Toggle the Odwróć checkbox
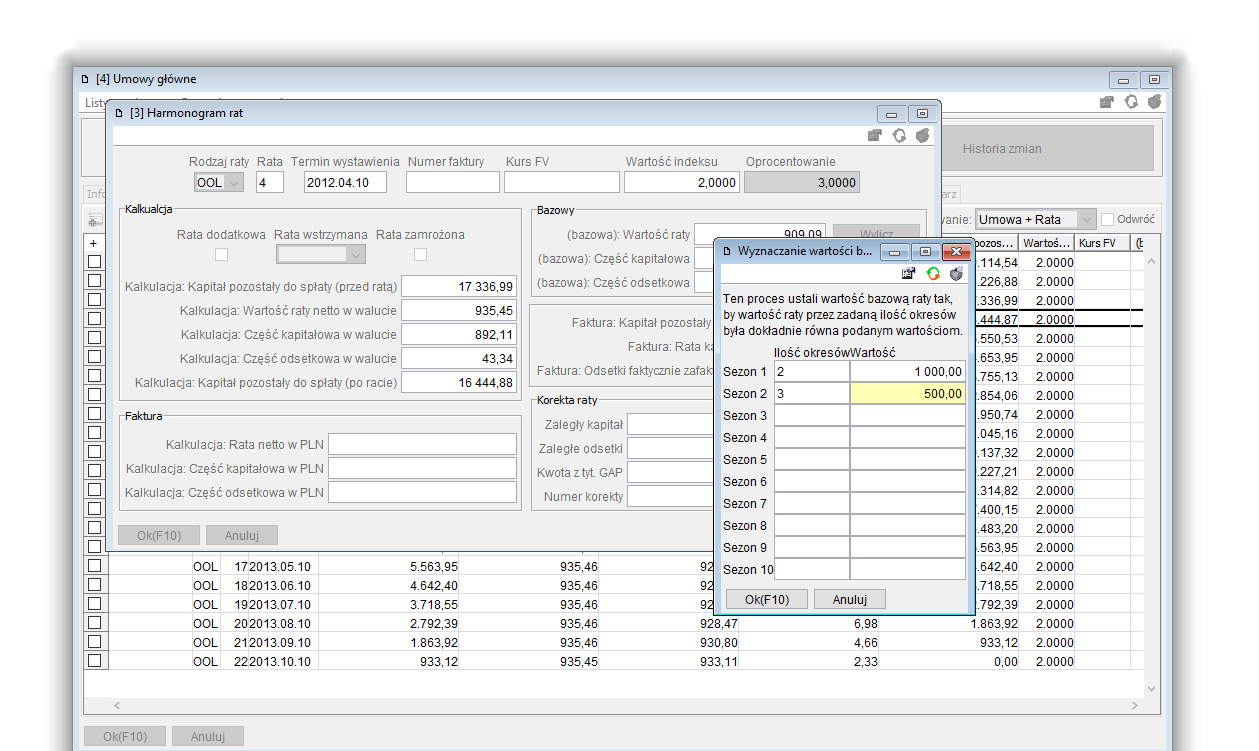Viewport: 1259px width, 751px height. click(1107, 219)
